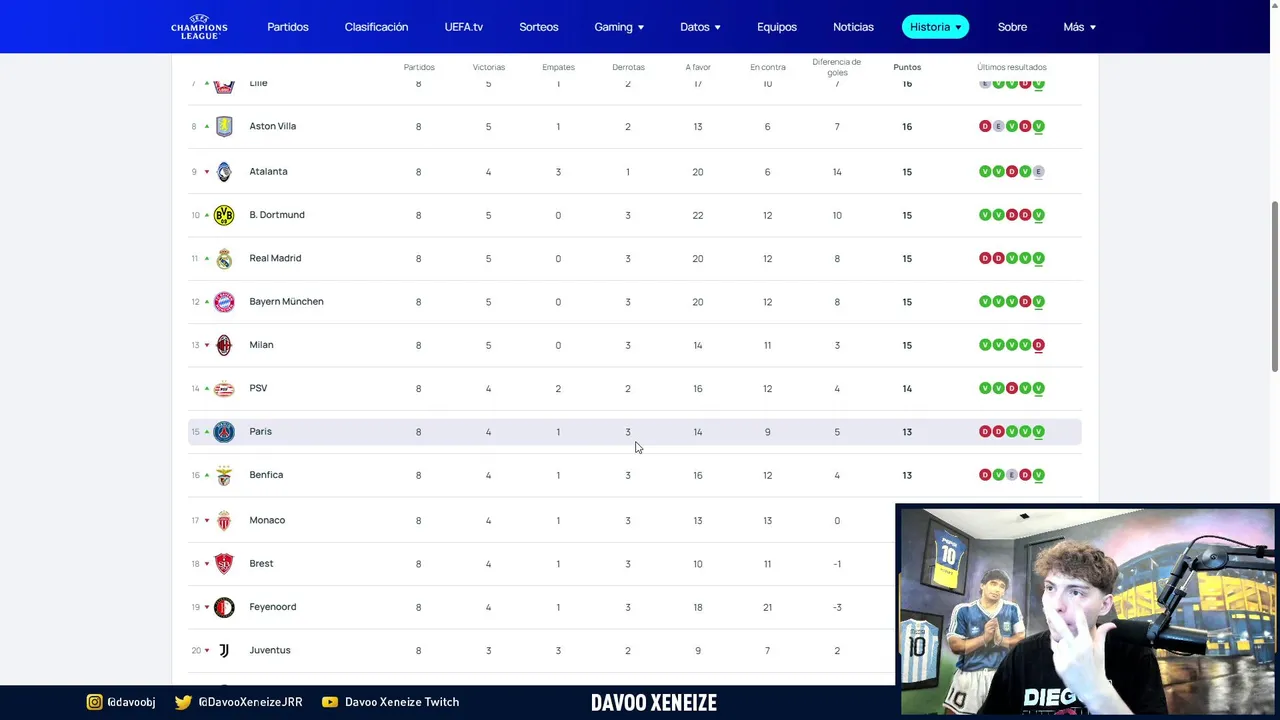Click the Benfica club crest
1280x720 pixels.
pos(224,475)
